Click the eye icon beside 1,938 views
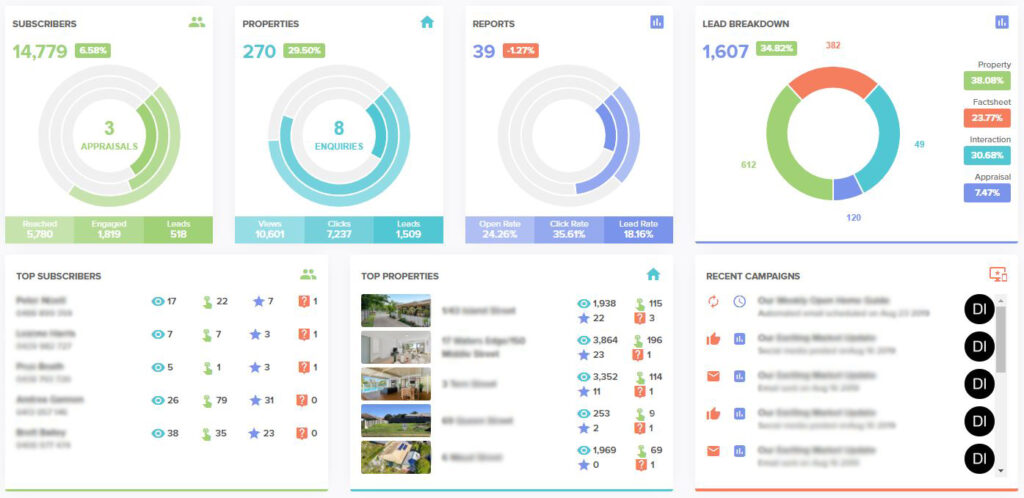Image resolution: width=1024 pixels, height=498 pixels. coord(584,303)
